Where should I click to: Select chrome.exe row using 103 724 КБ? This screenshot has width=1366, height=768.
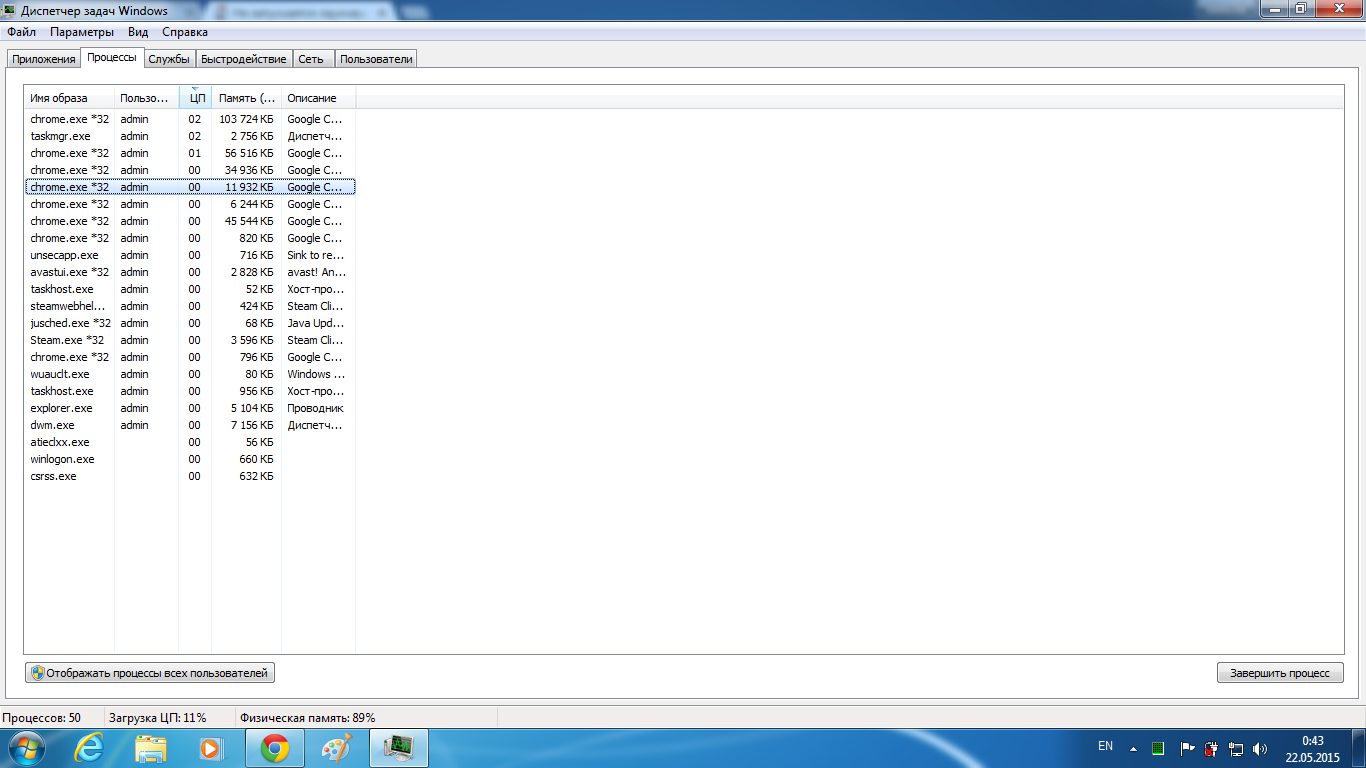coord(190,119)
